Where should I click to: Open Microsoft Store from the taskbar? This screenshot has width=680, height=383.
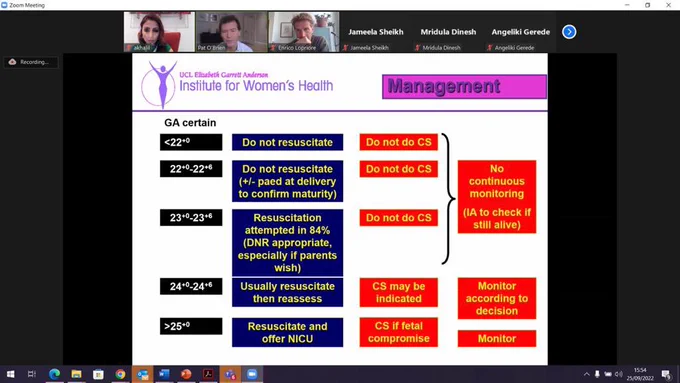[x=98, y=374]
